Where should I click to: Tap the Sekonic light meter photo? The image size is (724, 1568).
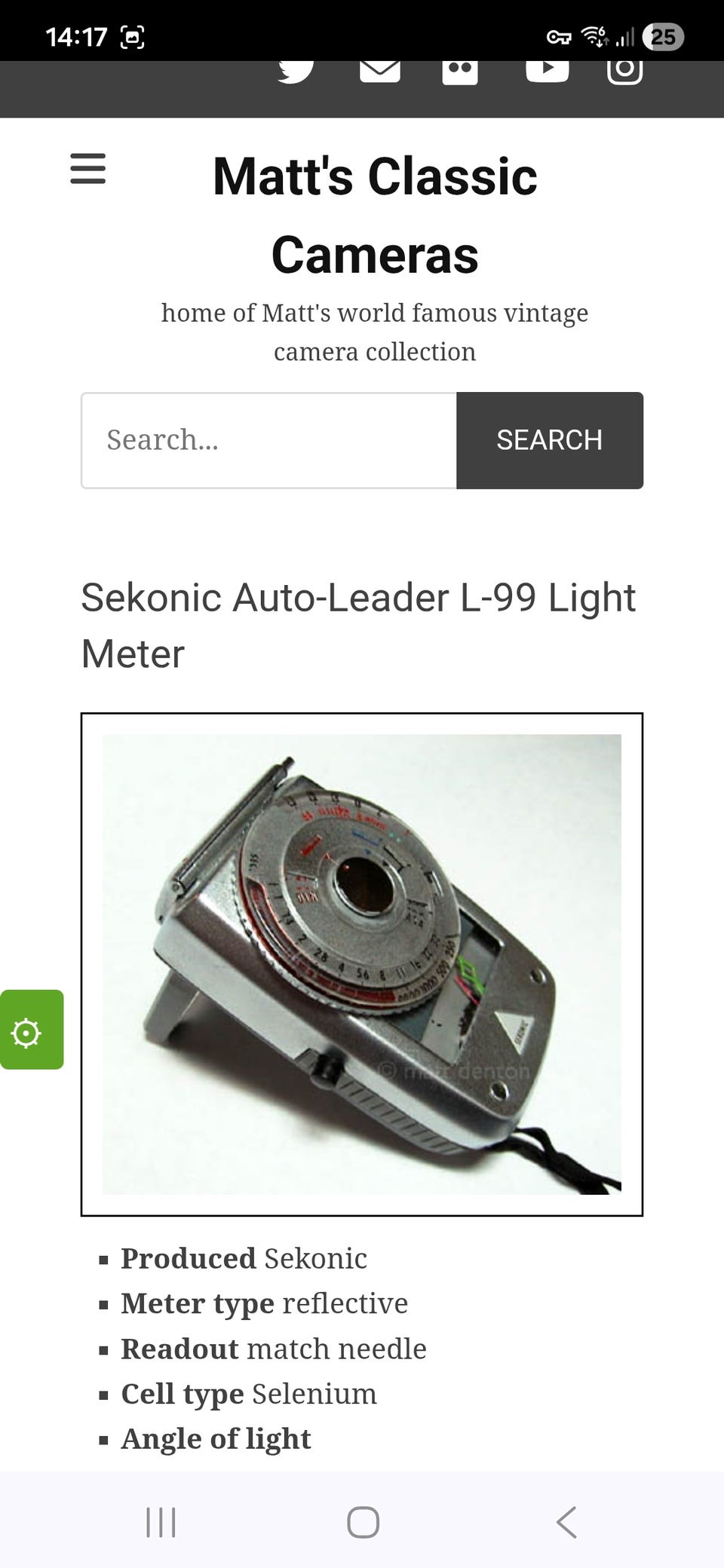(362, 964)
